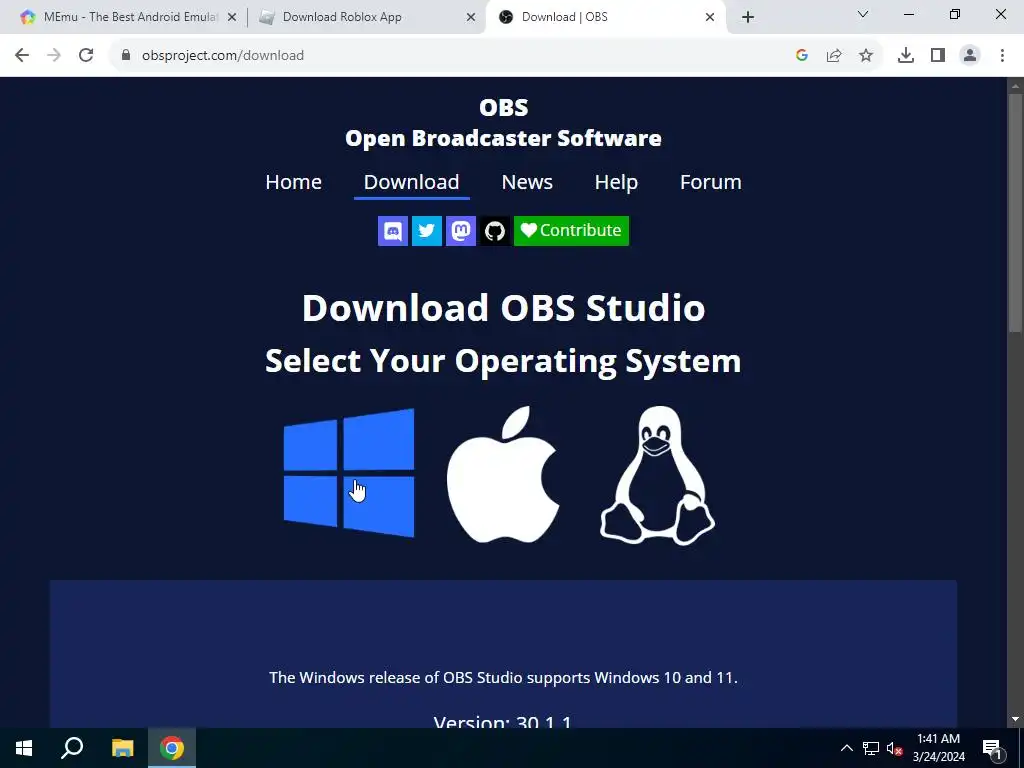Pick the Linux penguin logo
The height and width of the screenshot is (768, 1024).
coord(657,475)
